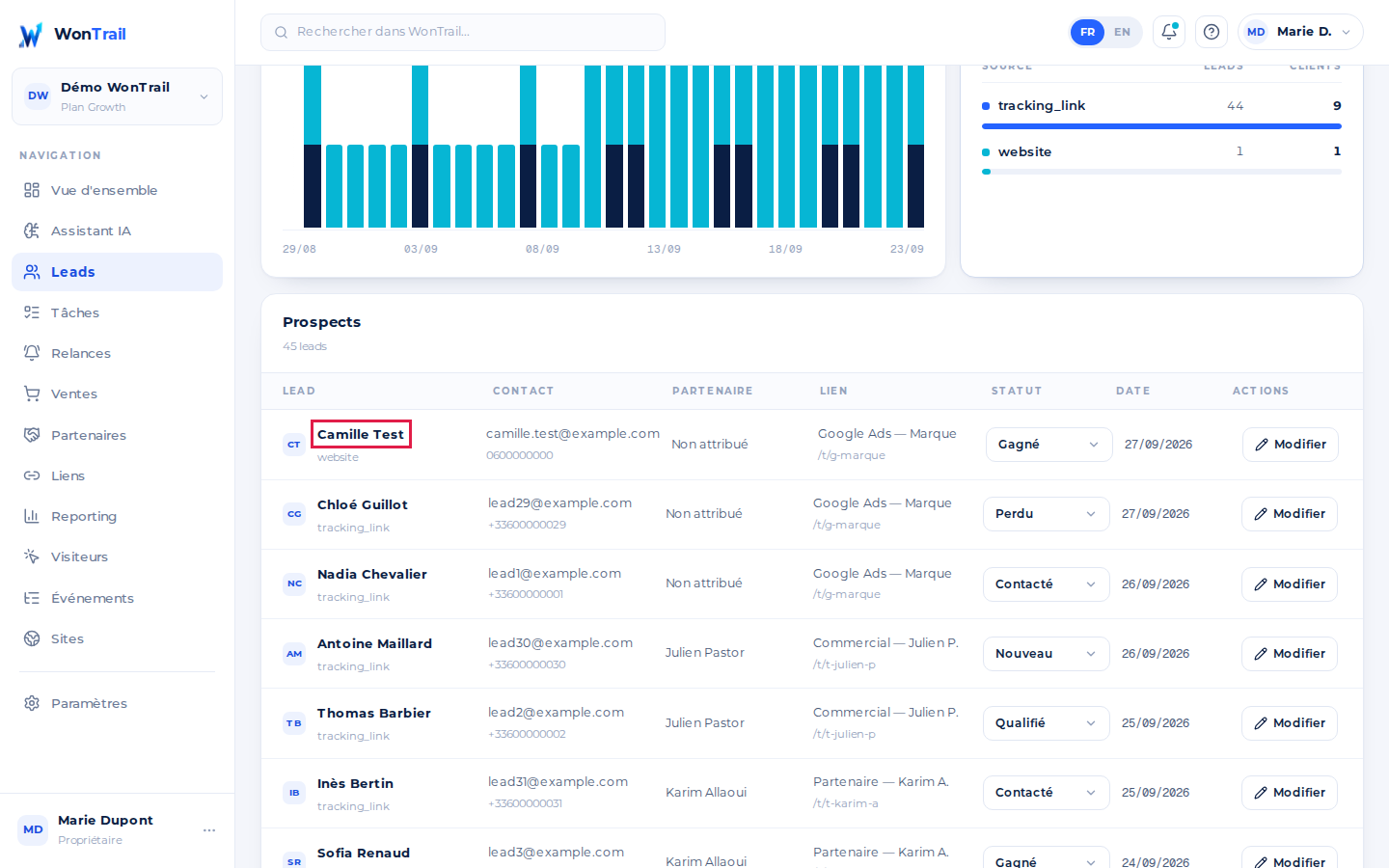
Task: Click the search magnifier icon
Action: pos(282,33)
